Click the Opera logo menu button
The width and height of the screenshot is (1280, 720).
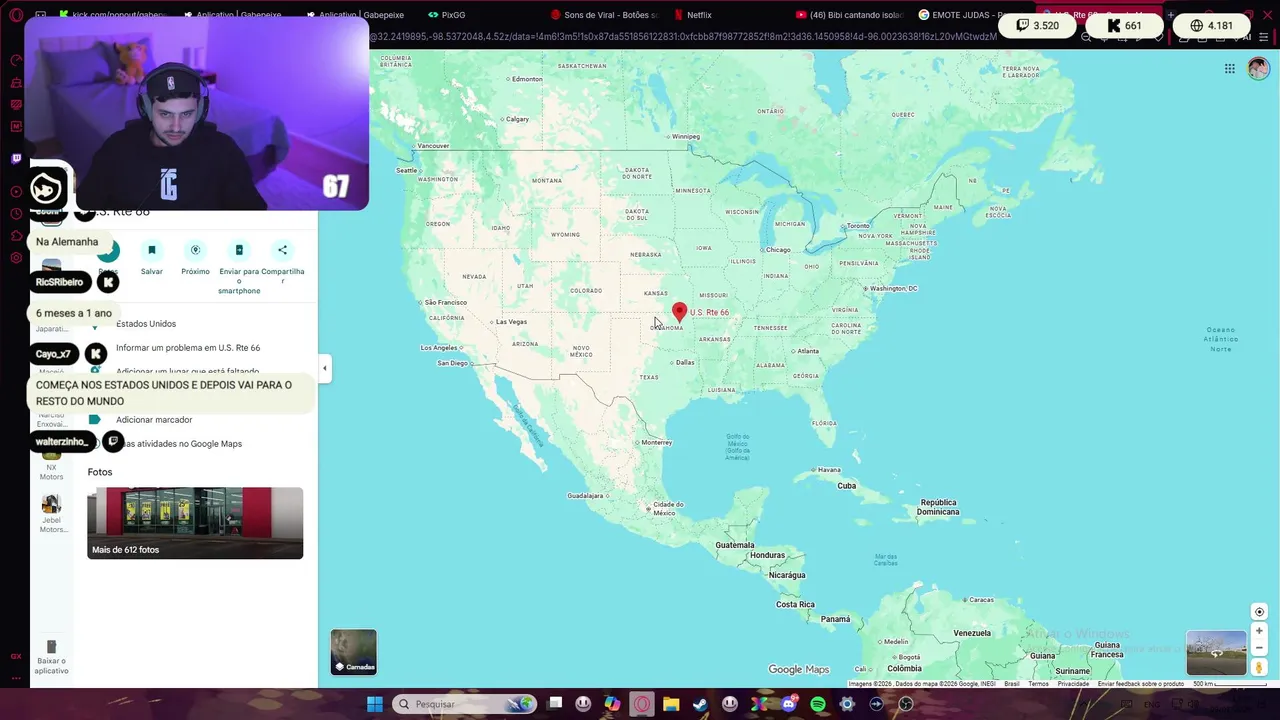(16, 15)
